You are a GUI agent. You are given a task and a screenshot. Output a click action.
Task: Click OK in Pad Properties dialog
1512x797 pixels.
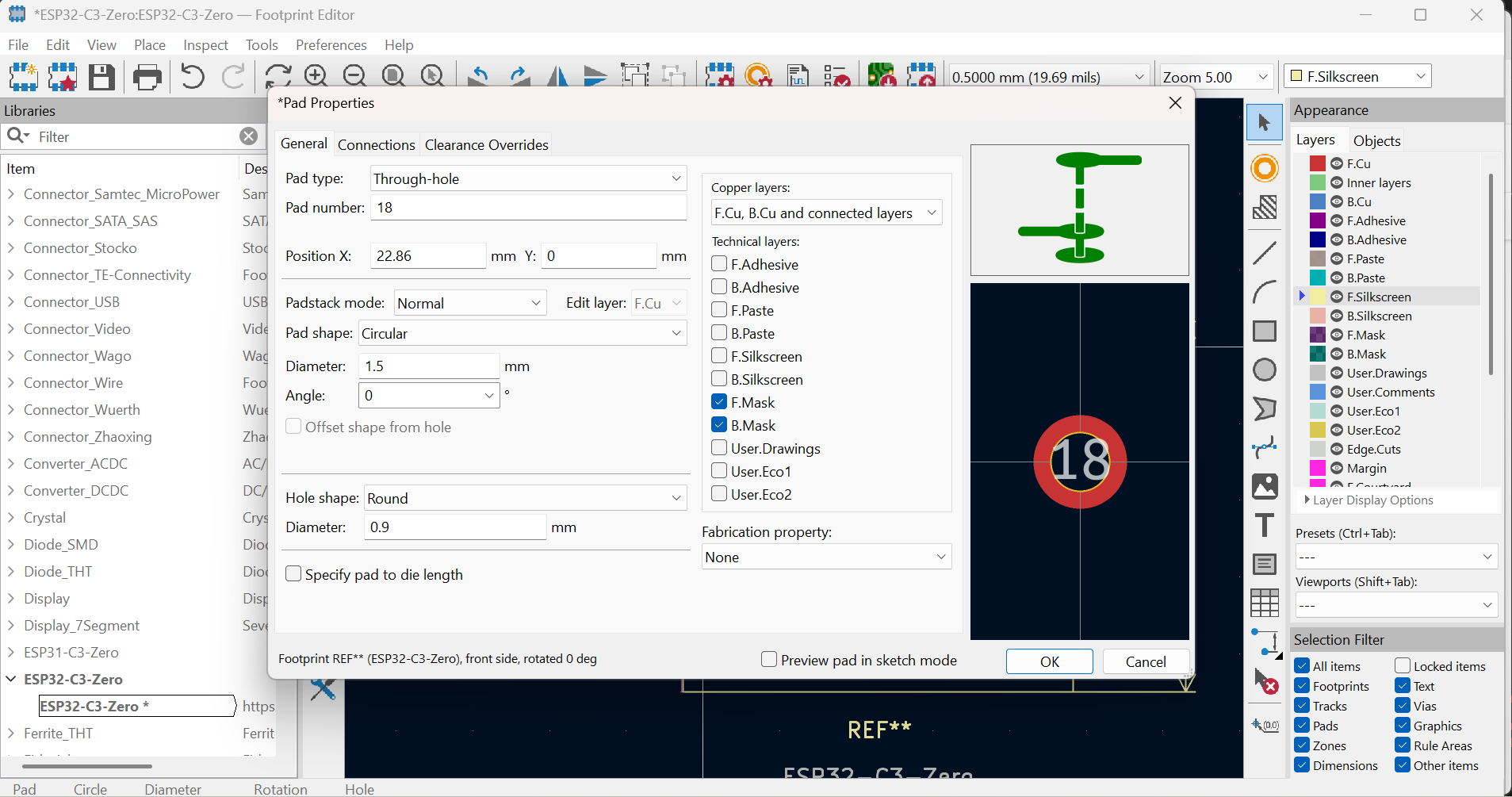(x=1050, y=661)
